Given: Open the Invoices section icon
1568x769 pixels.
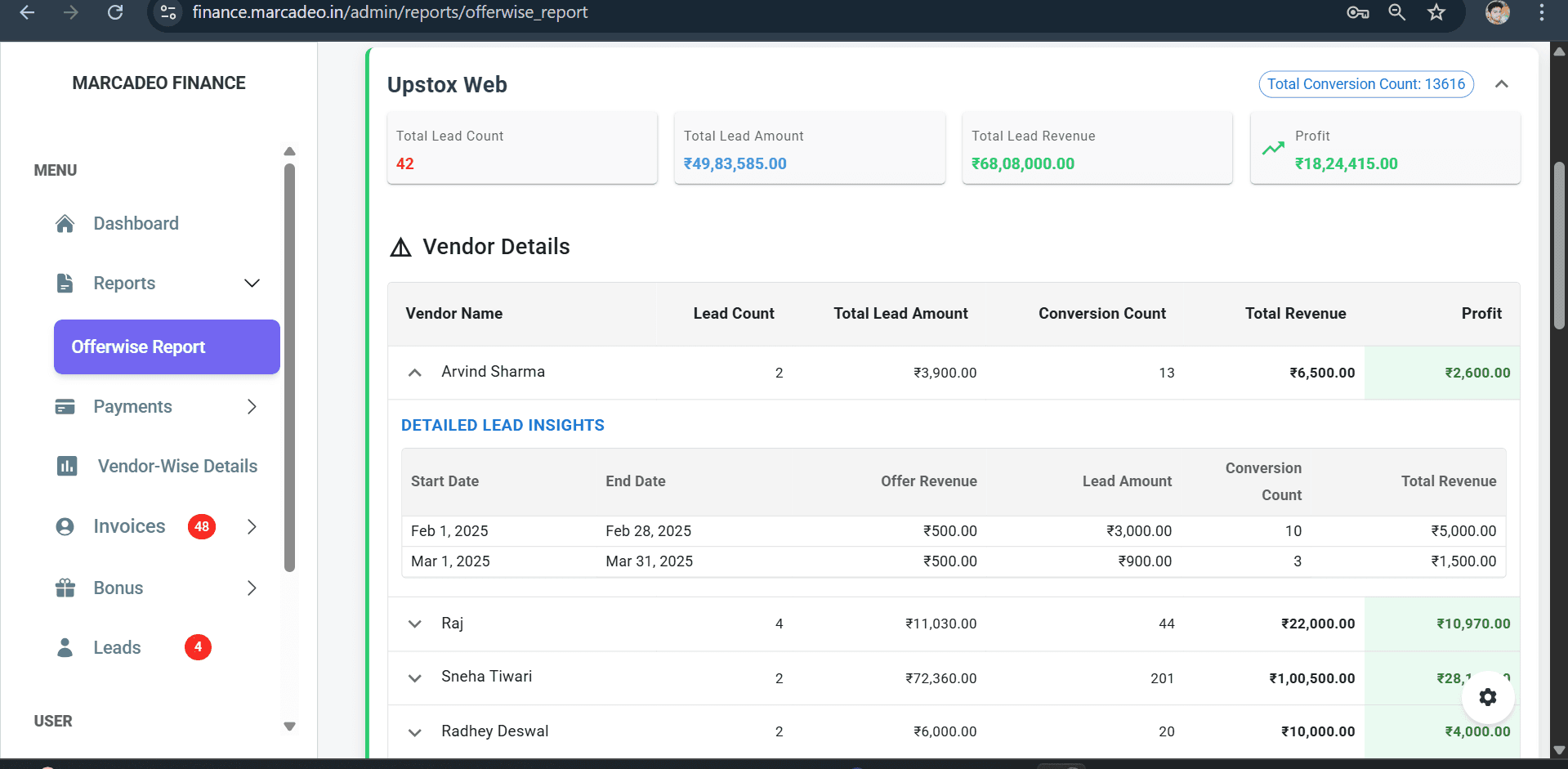Looking at the screenshot, I should click(65, 526).
